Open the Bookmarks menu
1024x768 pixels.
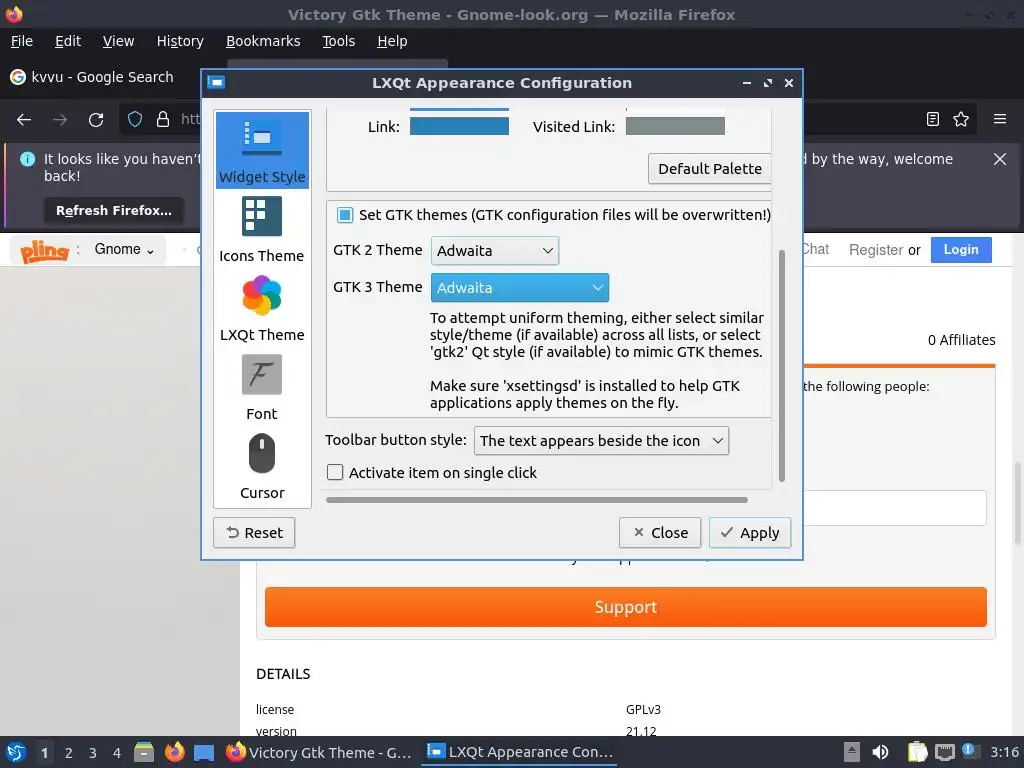(263, 41)
